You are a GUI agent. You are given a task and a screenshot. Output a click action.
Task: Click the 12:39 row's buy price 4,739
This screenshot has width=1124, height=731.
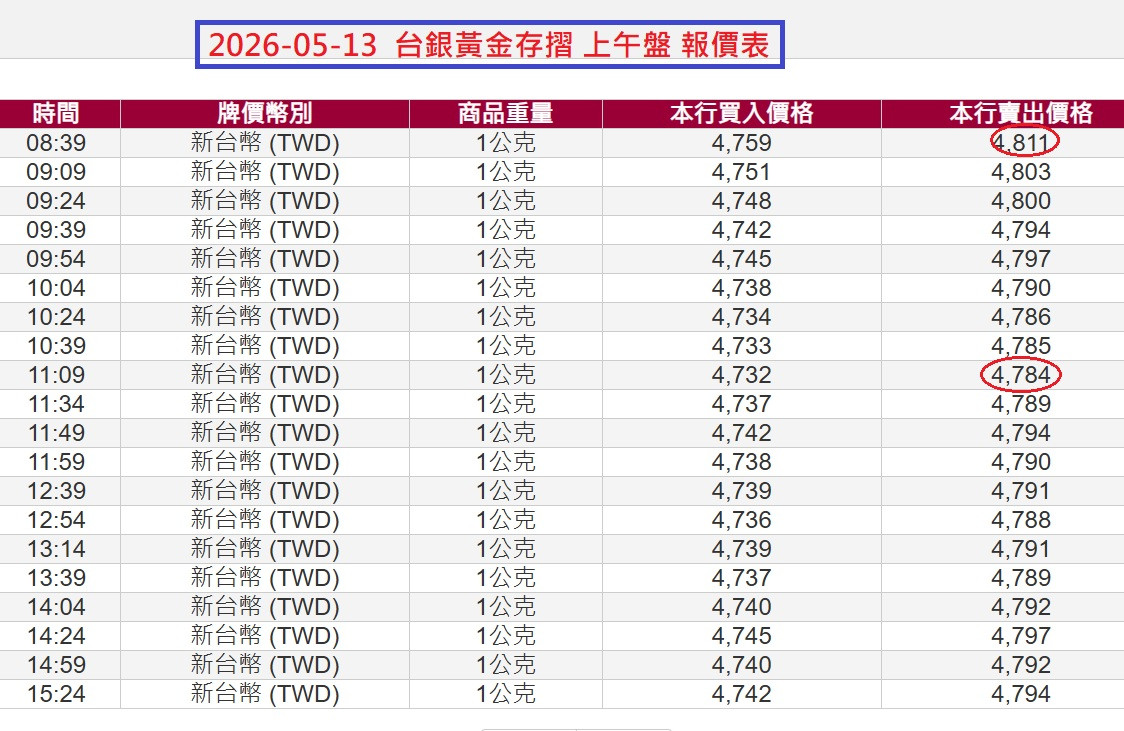coord(741,491)
